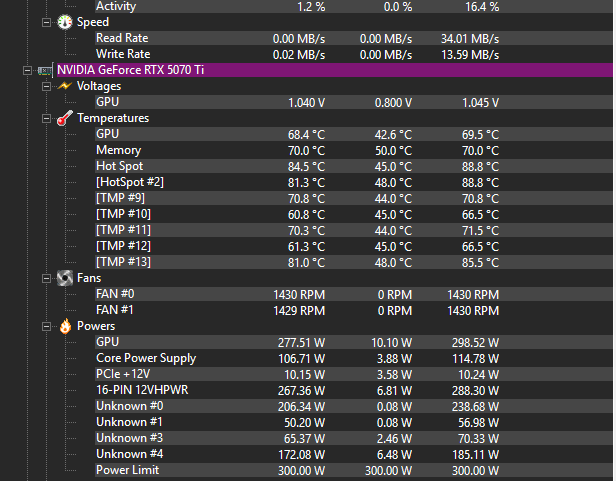Select the Unknown #4 row
Viewport: 616px width, 481px height.
point(354,454)
